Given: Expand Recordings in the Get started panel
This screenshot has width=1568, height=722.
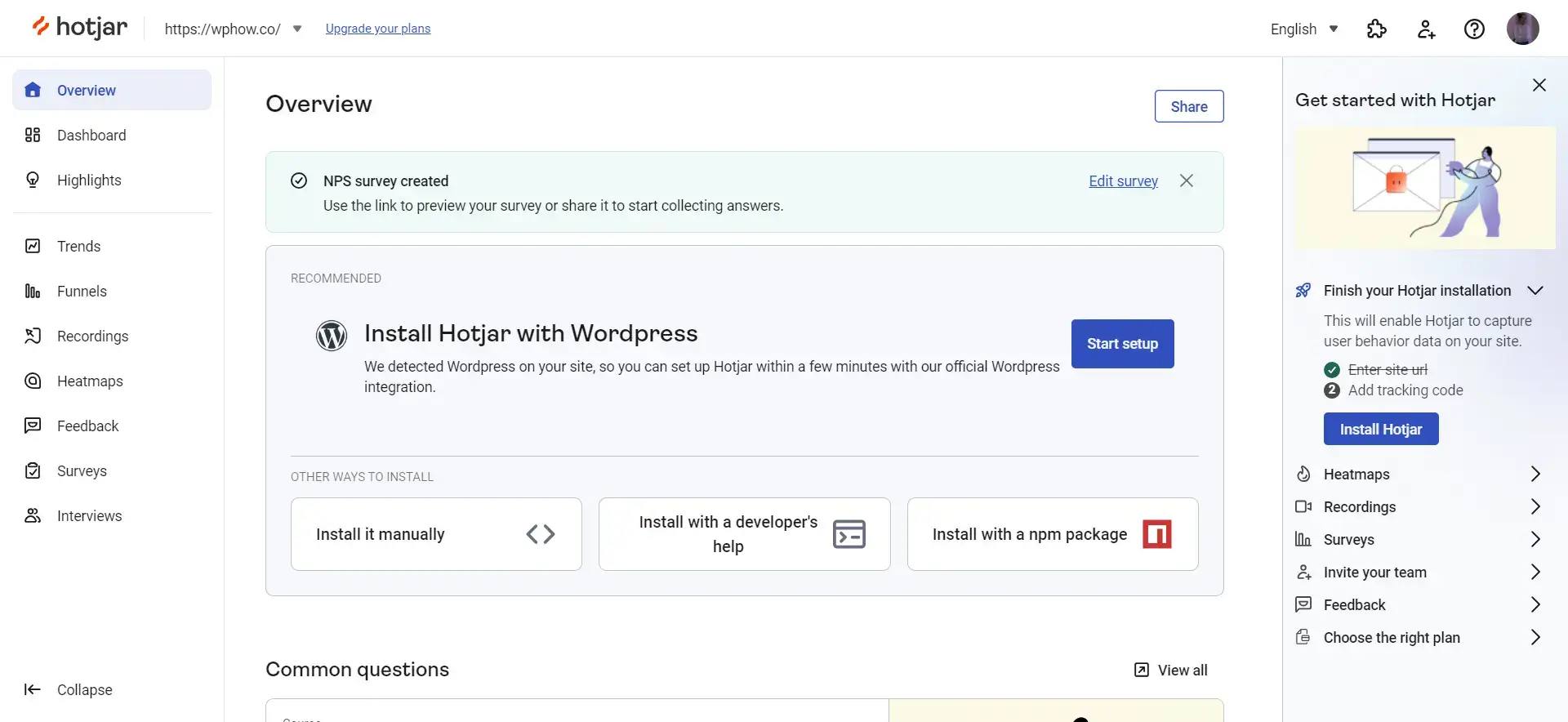Looking at the screenshot, I should [1419, 506].
